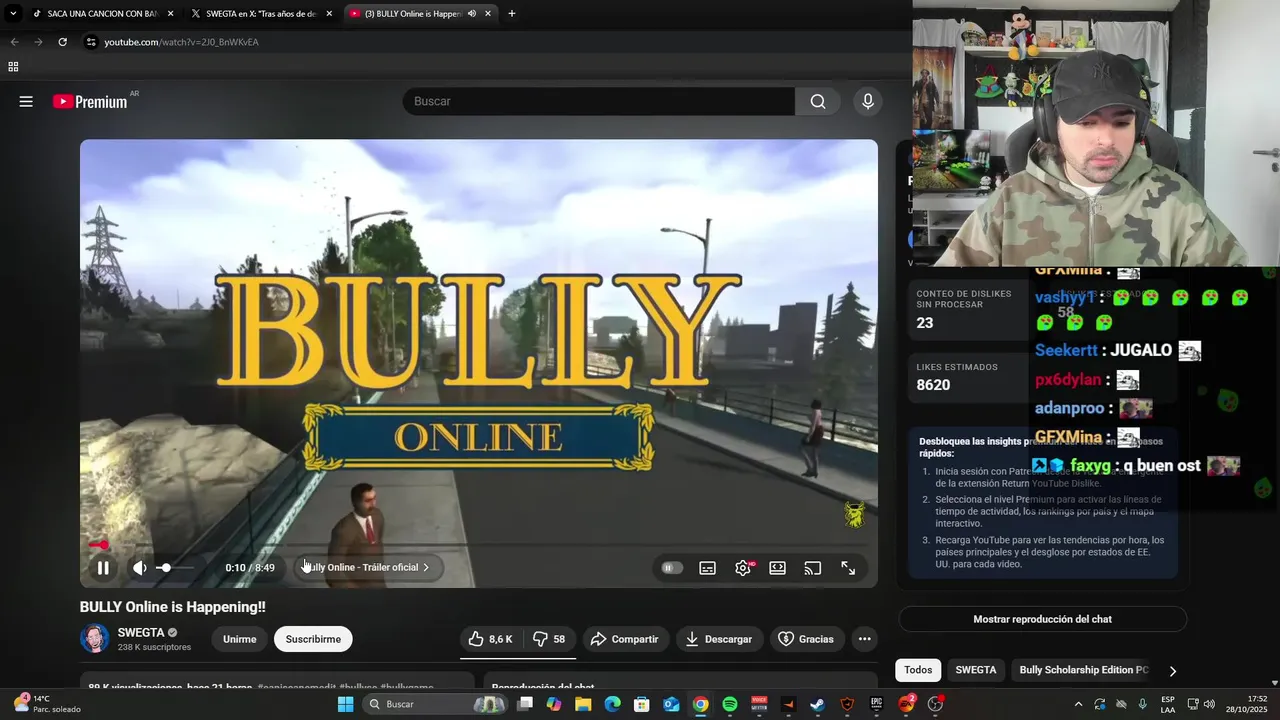The height and width of the screenshot is (720, 1280).
Task: Expand the Bully Online - Tráiler oficial chapter
Action: (366, 567)
